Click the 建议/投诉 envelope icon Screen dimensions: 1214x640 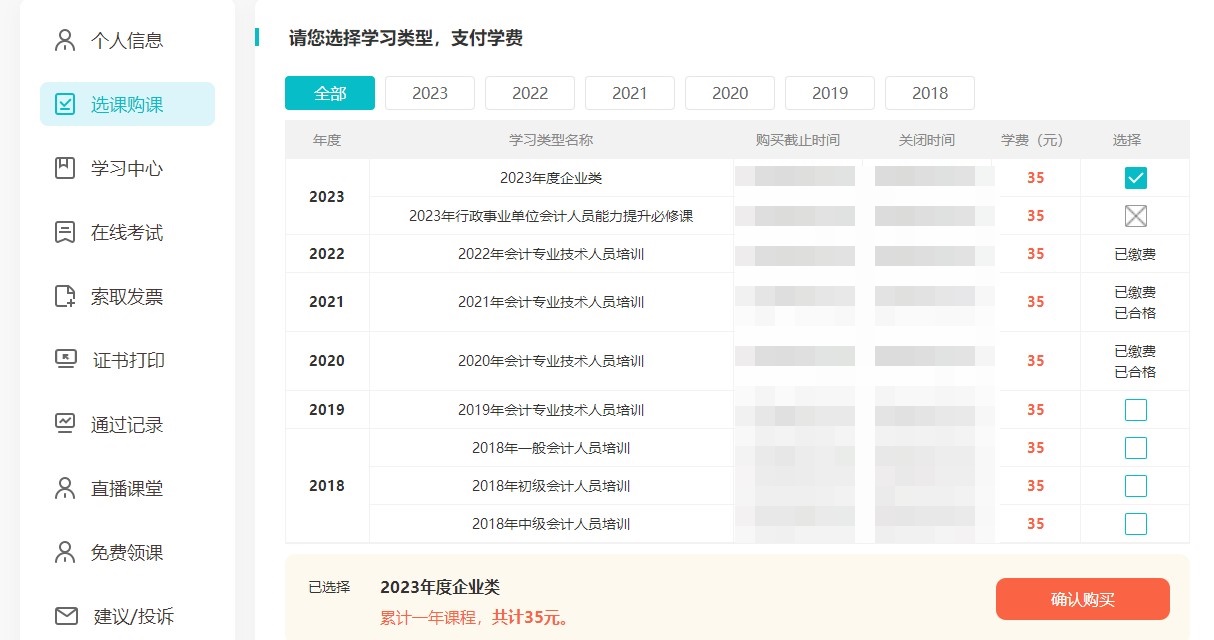pos(66,616)
